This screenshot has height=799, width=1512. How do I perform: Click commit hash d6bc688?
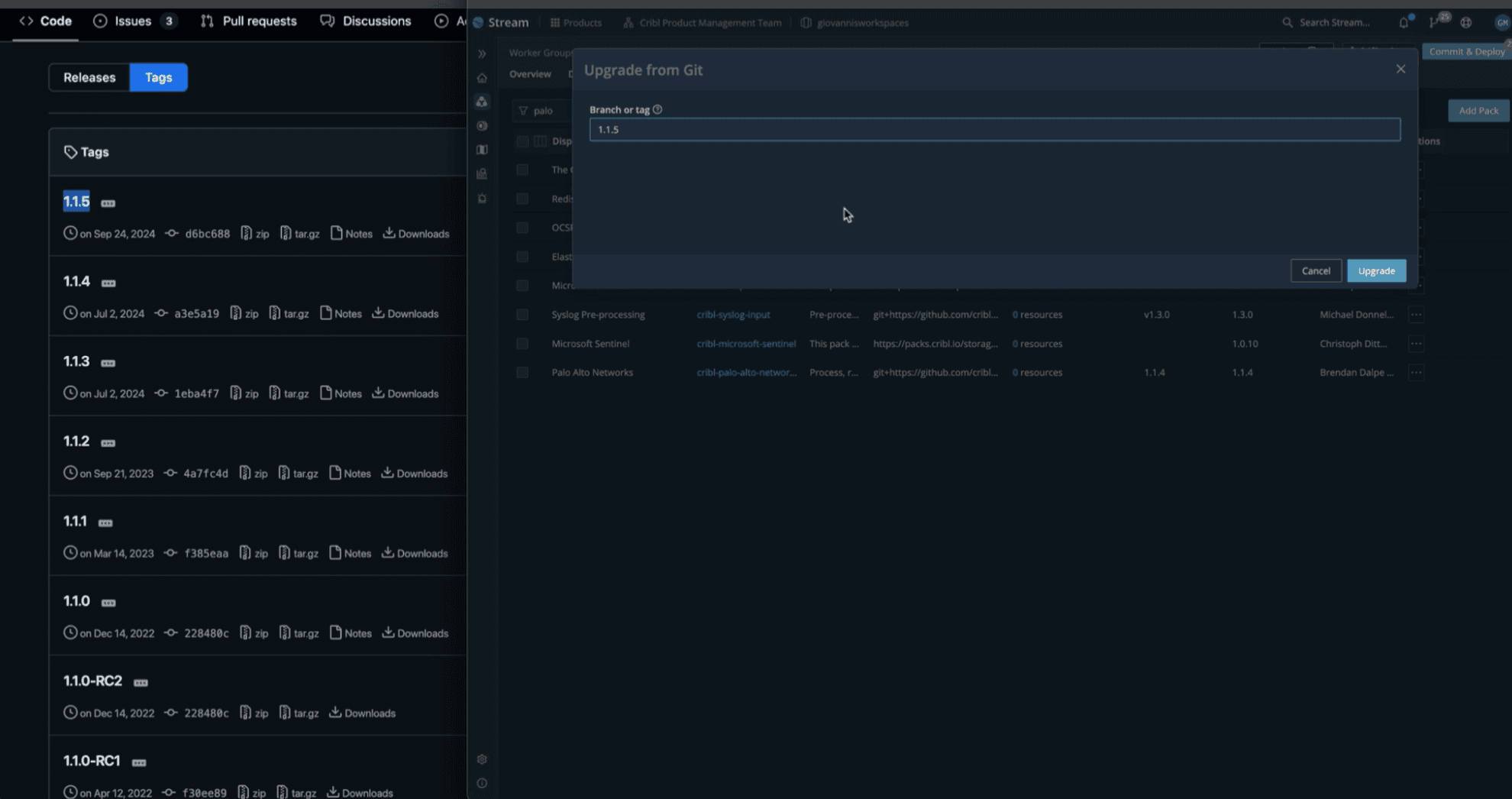click(207, 234)
